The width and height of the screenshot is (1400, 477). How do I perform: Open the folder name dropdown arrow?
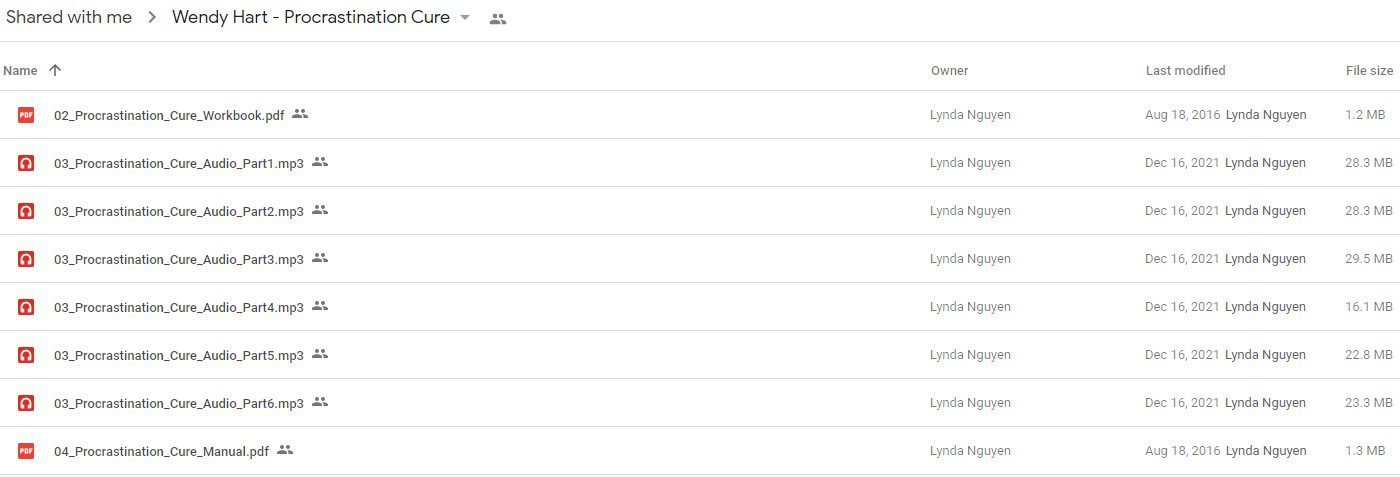point(465,18)
